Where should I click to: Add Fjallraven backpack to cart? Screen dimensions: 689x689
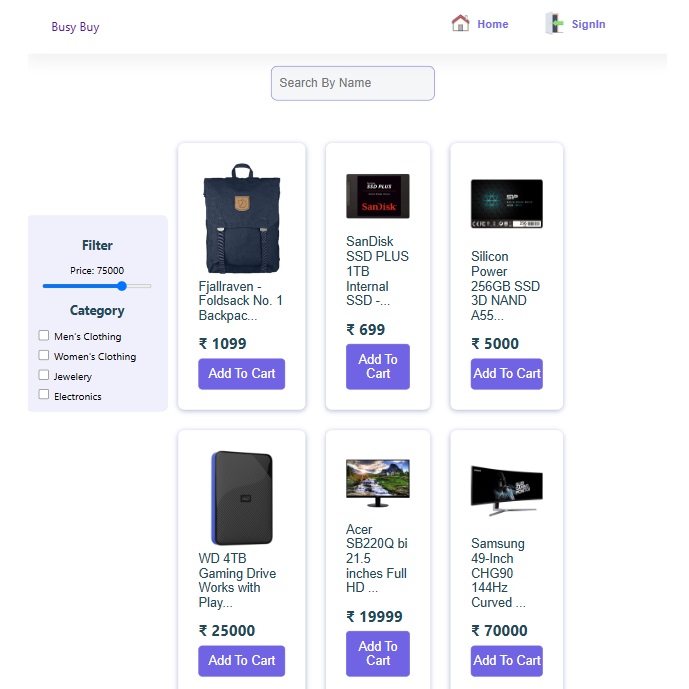tap(242, 374)
